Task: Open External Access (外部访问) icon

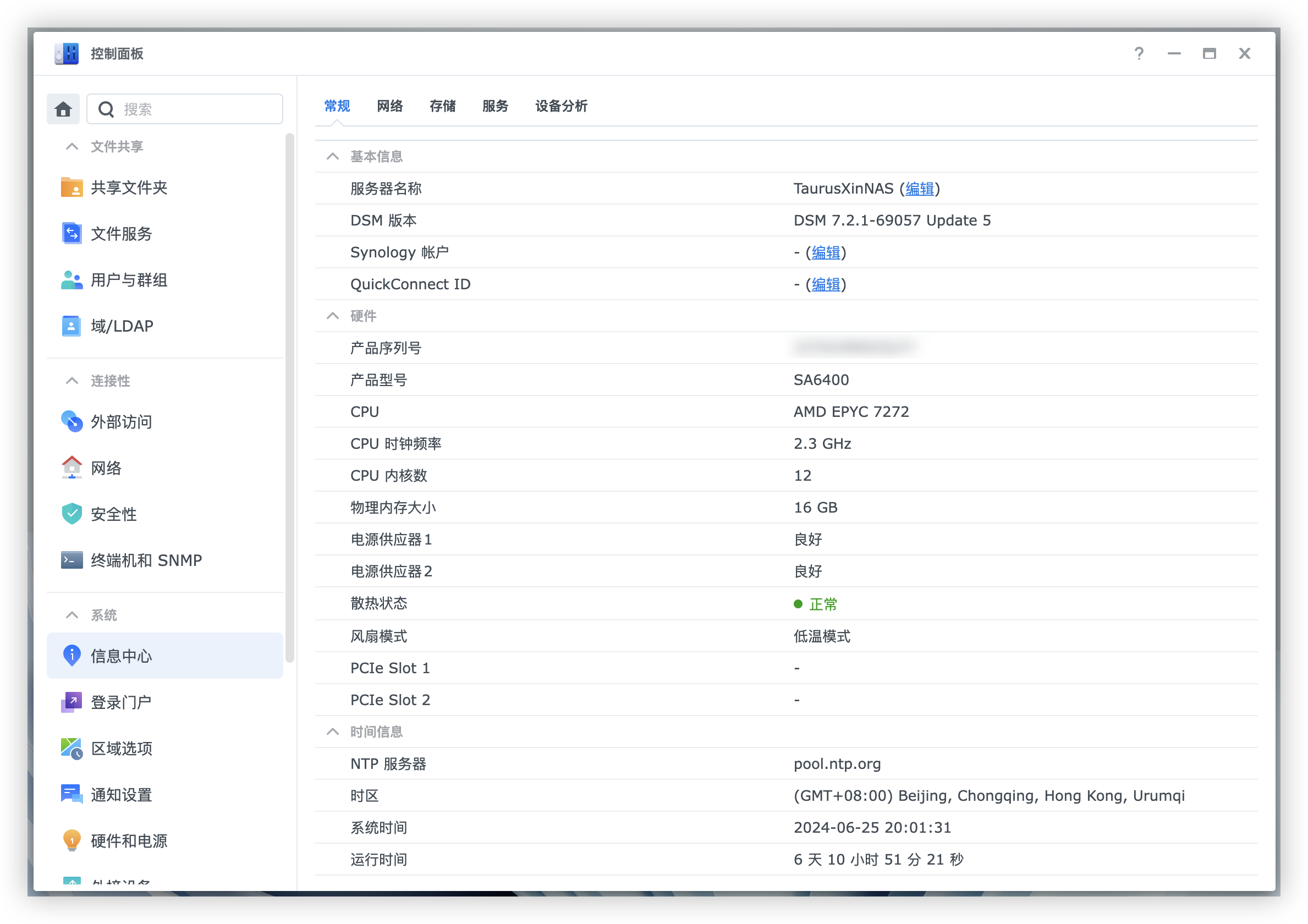Action: click(x=72, y=421)
